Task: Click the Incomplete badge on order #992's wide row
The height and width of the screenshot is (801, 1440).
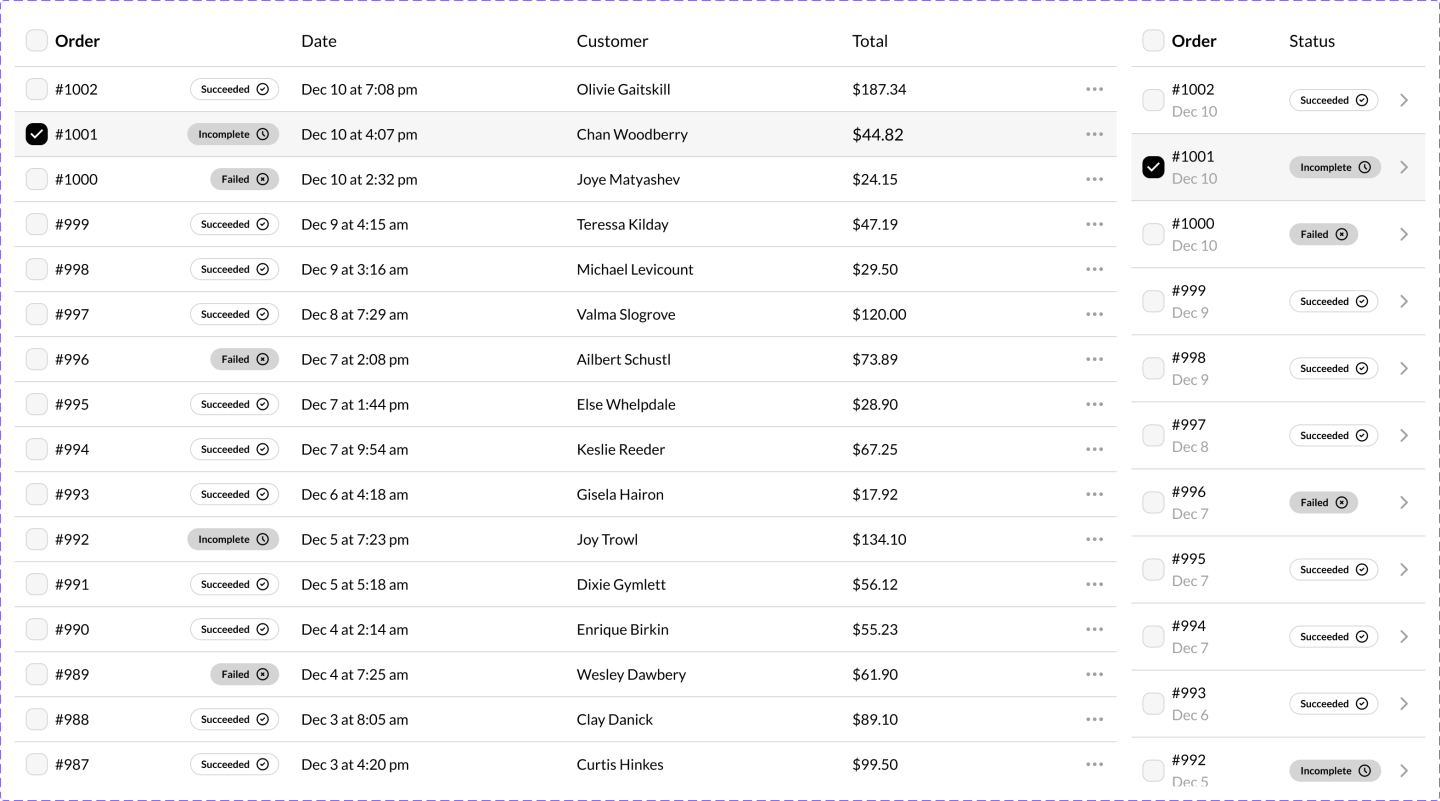Action: tap(233, 539)
